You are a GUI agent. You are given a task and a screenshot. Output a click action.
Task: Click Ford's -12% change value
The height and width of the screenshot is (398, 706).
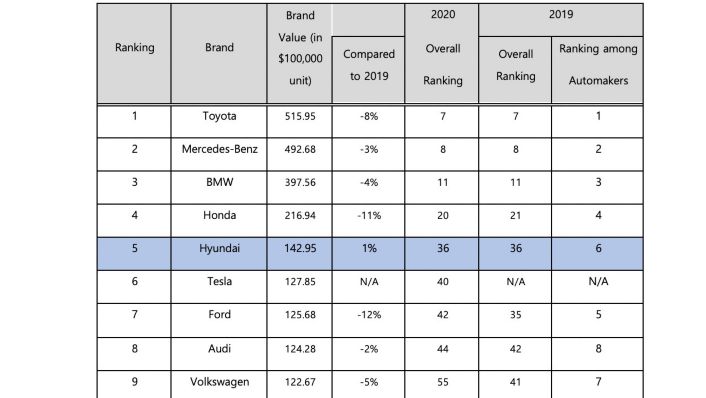click(x=369, y=315)
